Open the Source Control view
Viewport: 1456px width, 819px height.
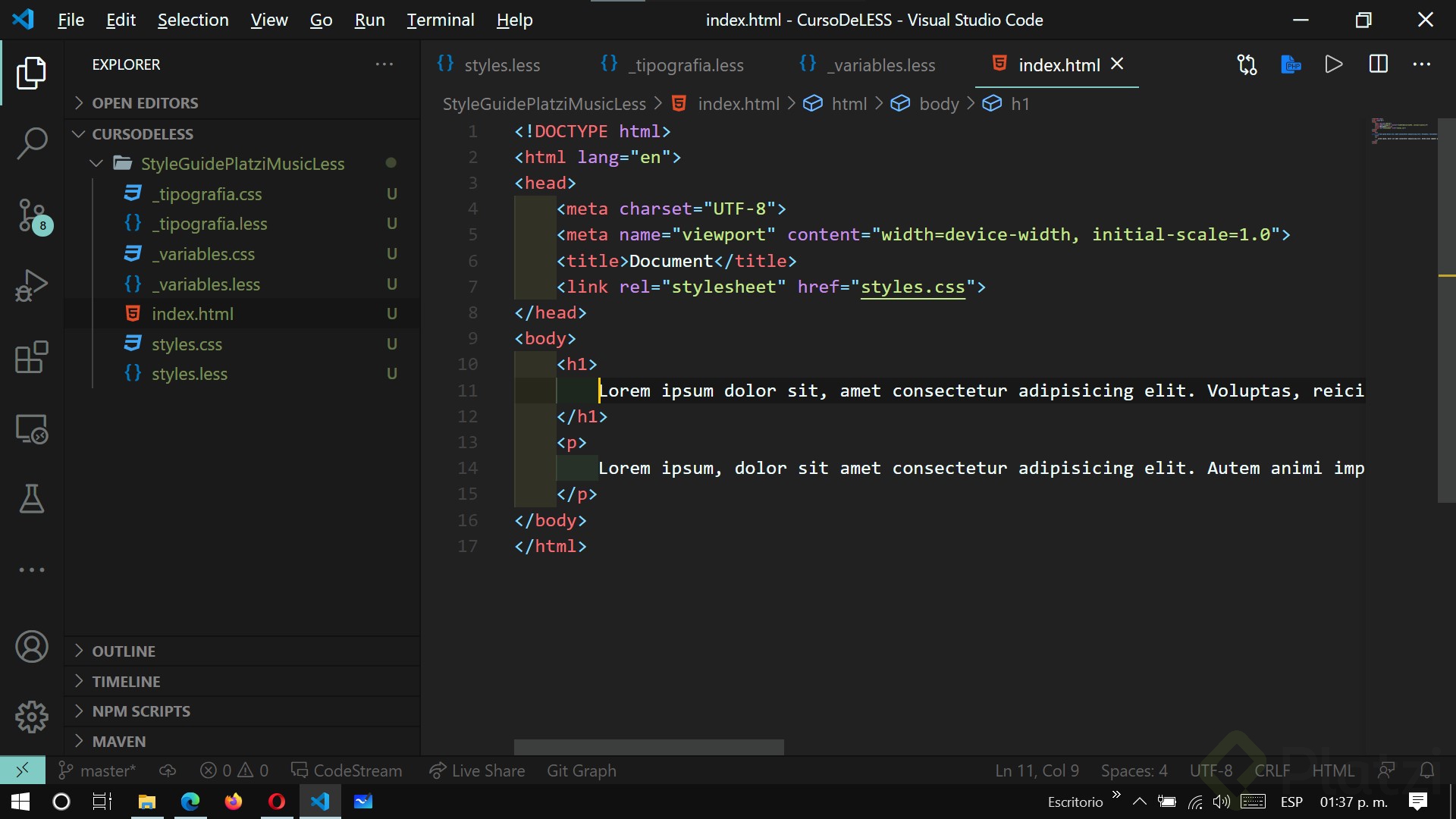pos(31,215)
